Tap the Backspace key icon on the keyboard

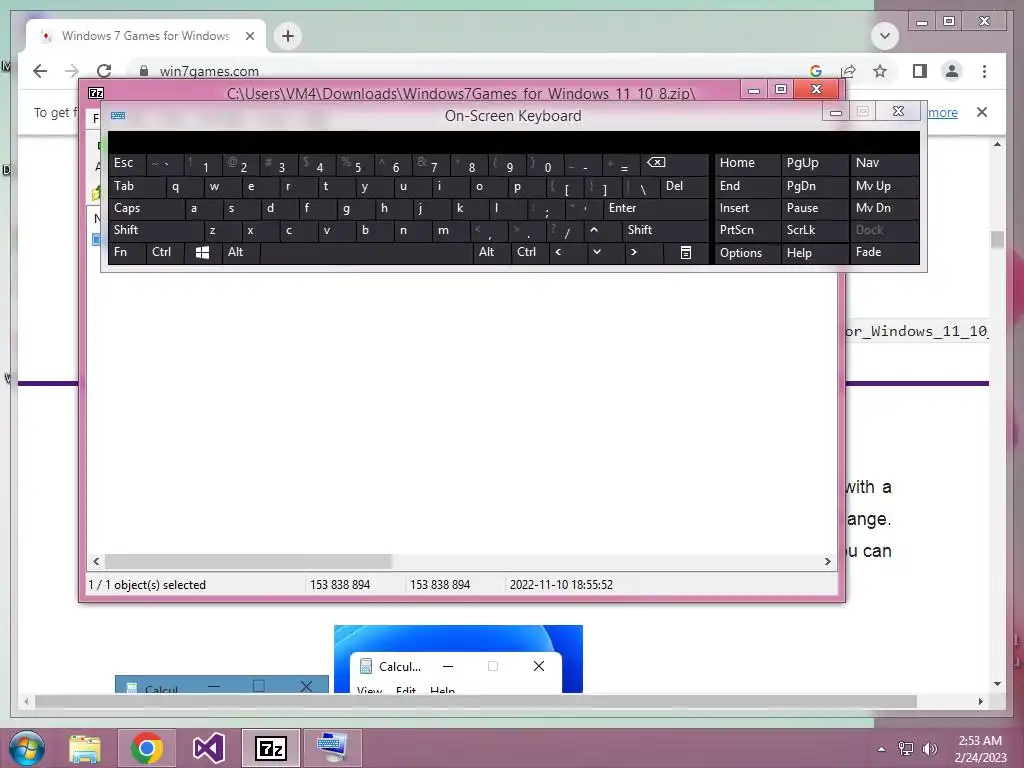pyautogui.click(x=656, y=163)
